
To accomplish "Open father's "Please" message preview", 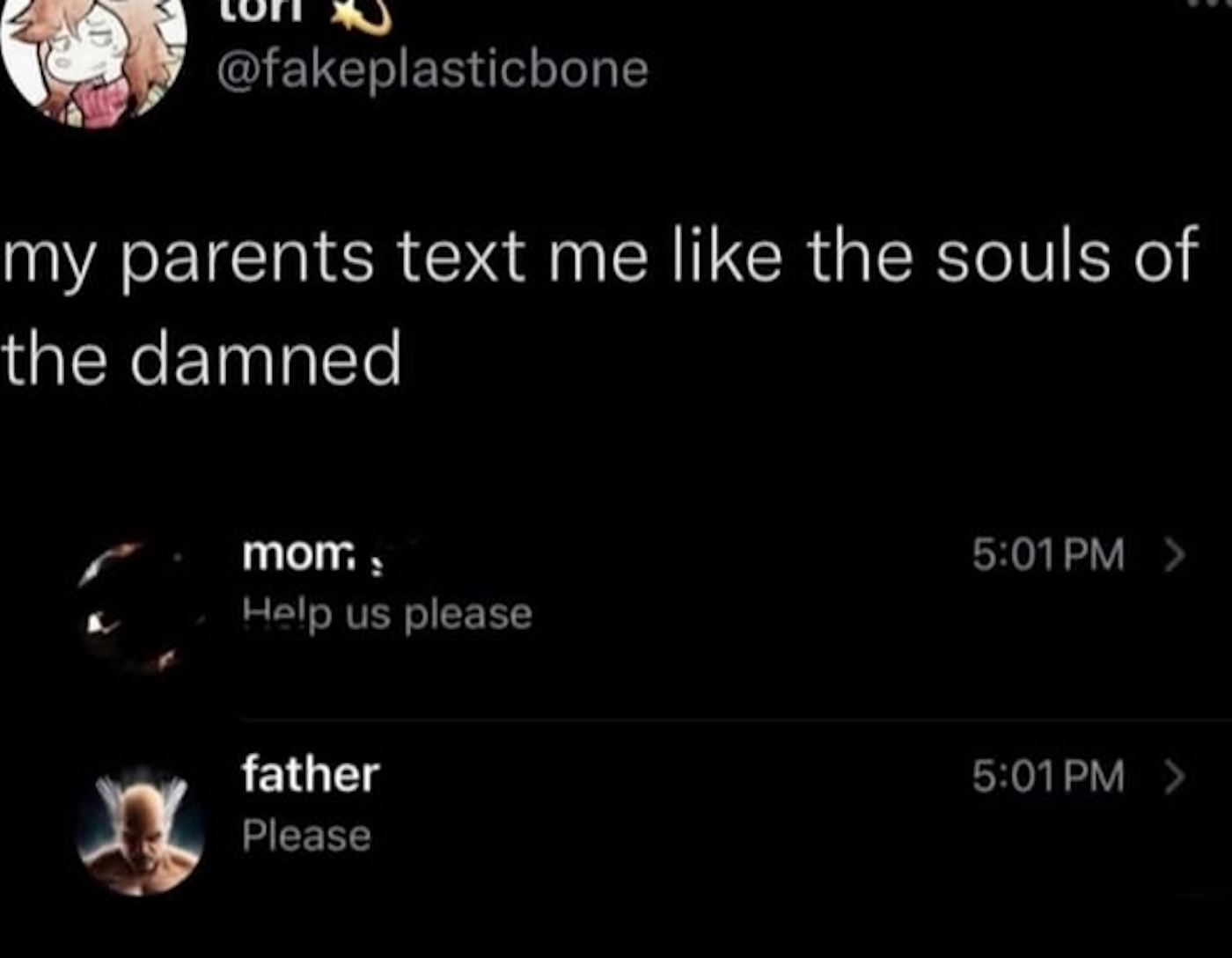I will coord(306,835).
